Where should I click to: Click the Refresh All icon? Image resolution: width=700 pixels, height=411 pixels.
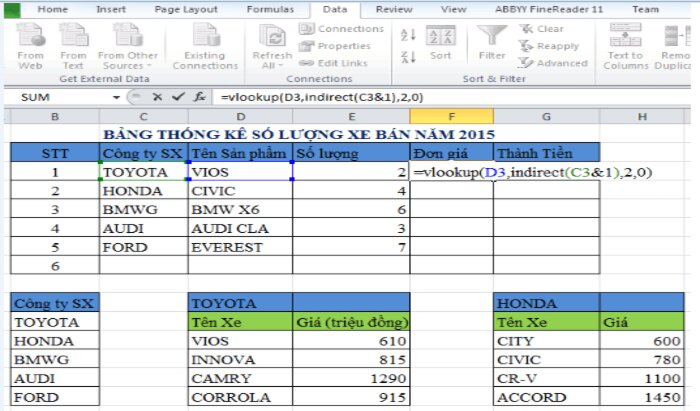pos(272,37)
